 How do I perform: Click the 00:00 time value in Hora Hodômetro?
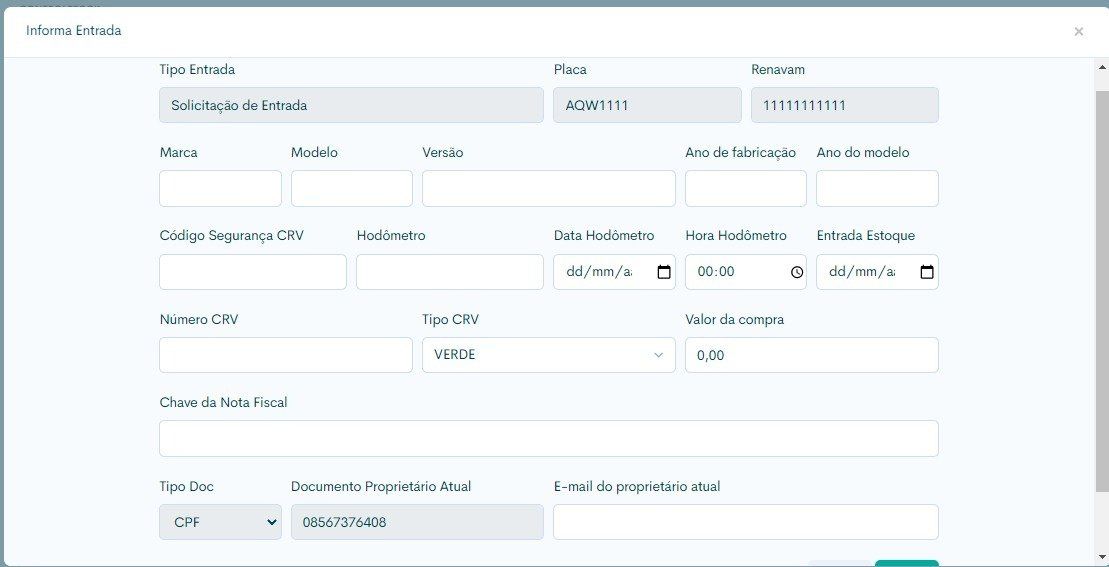716,272
